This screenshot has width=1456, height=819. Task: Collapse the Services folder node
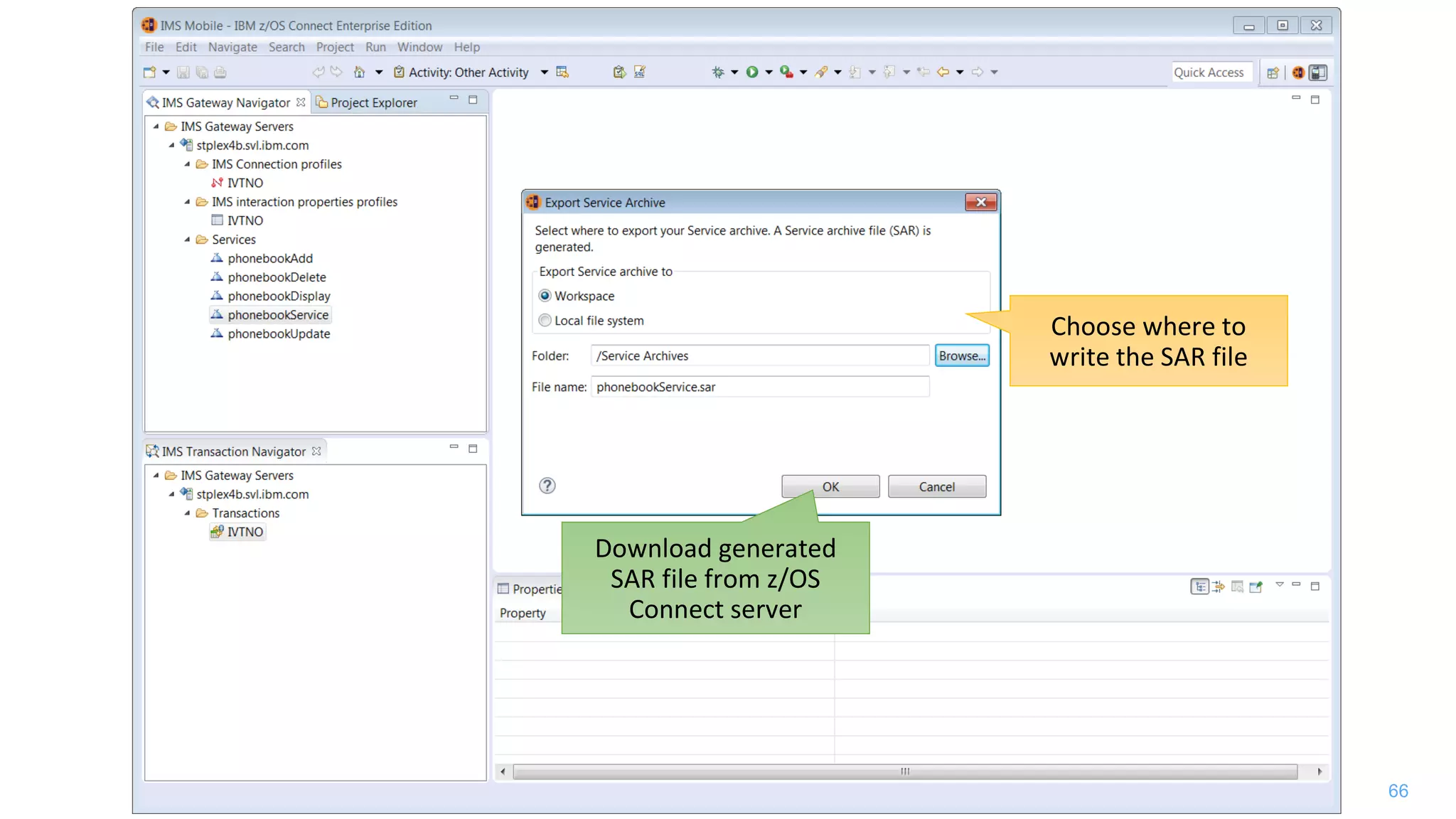187,239
